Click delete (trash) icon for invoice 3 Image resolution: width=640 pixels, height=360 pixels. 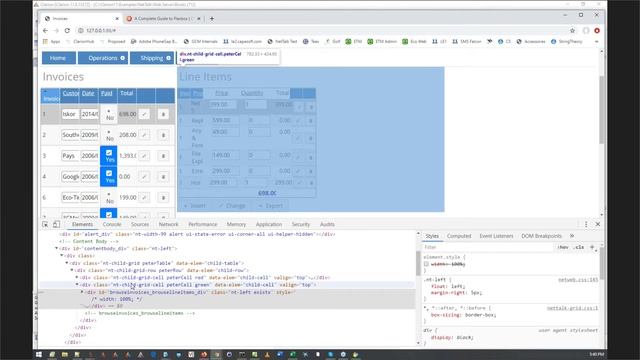click(x=163, y=156)
